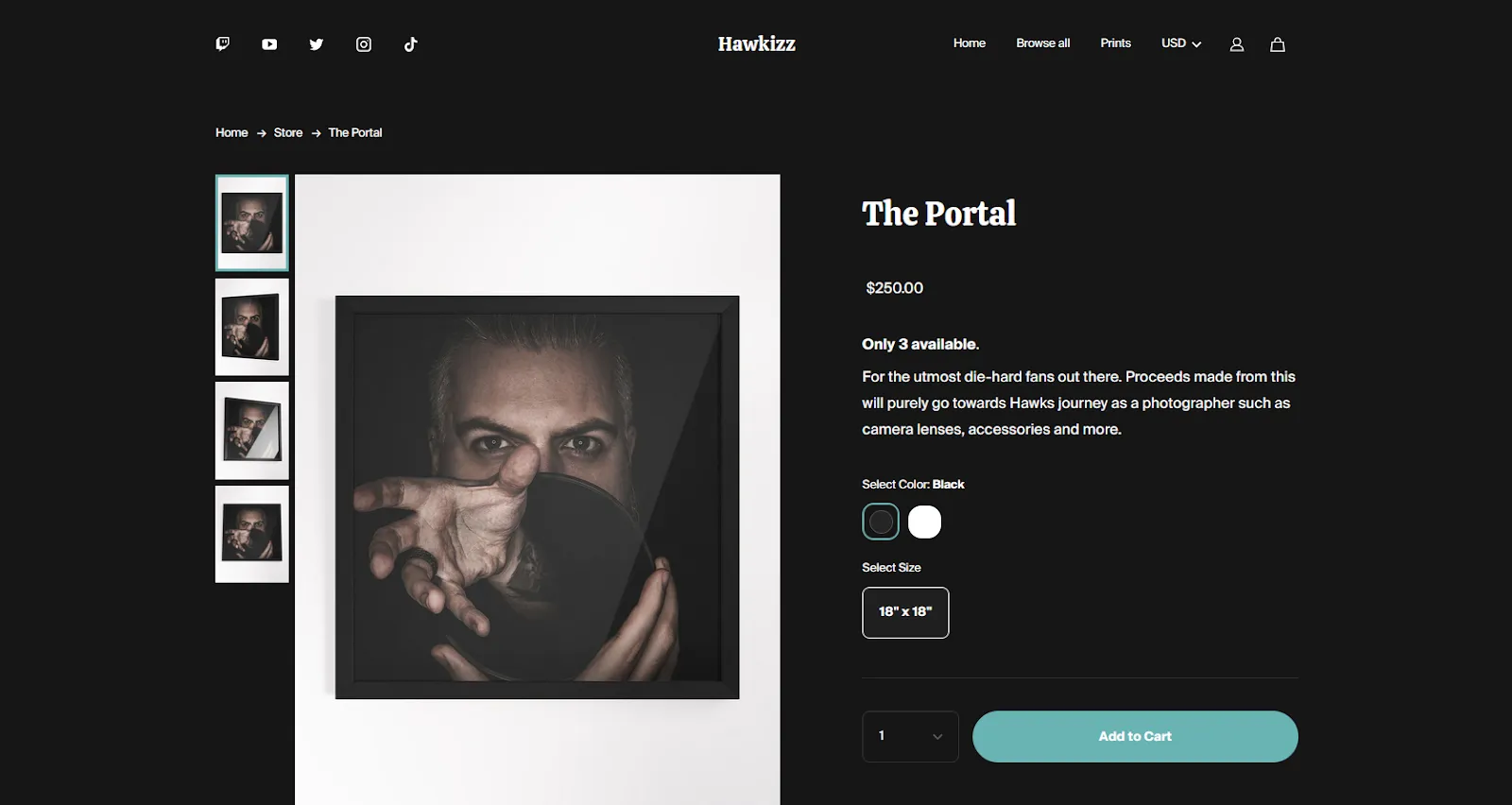Open the shopping bag cart icon
This screenshot has height=805, width=1512.
click(1278, 44)
